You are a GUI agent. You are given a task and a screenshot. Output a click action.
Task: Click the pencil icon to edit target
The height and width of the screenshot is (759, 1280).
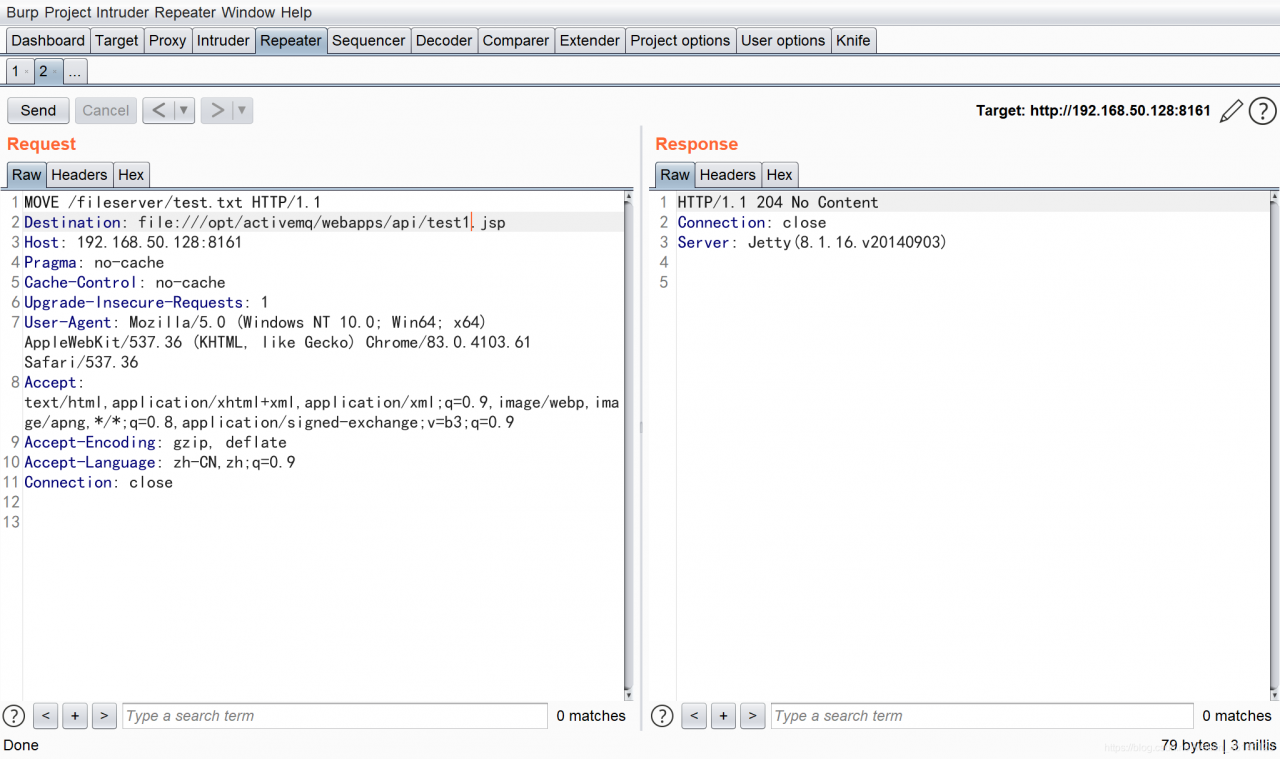(x=1231, y=111)
